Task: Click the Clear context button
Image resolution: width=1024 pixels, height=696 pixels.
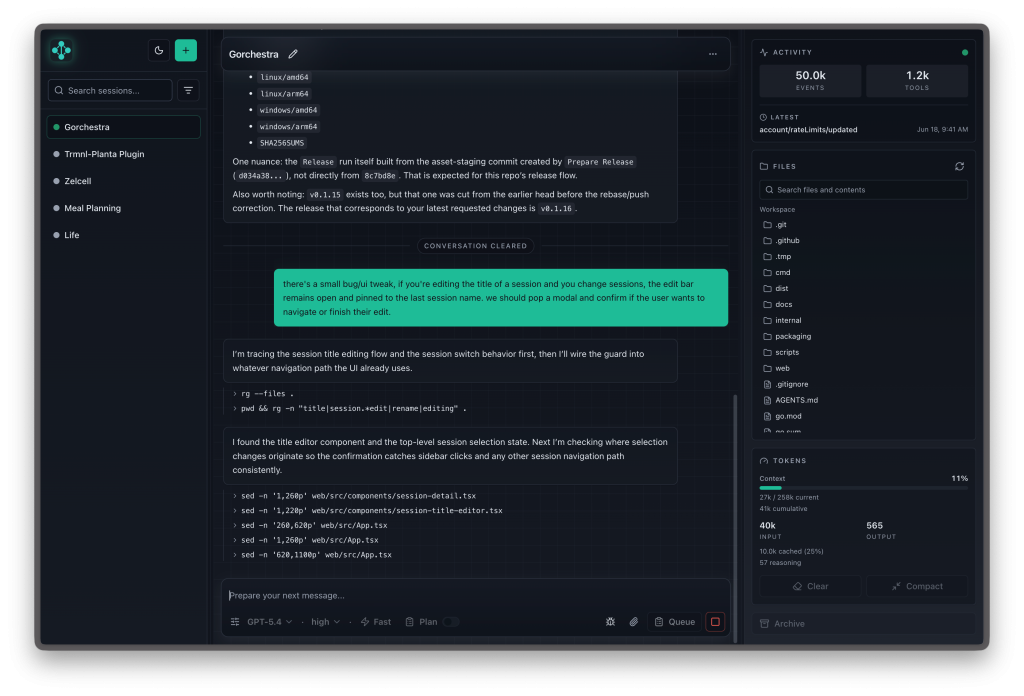Action: pyautogui.click(x=810, y=586)
